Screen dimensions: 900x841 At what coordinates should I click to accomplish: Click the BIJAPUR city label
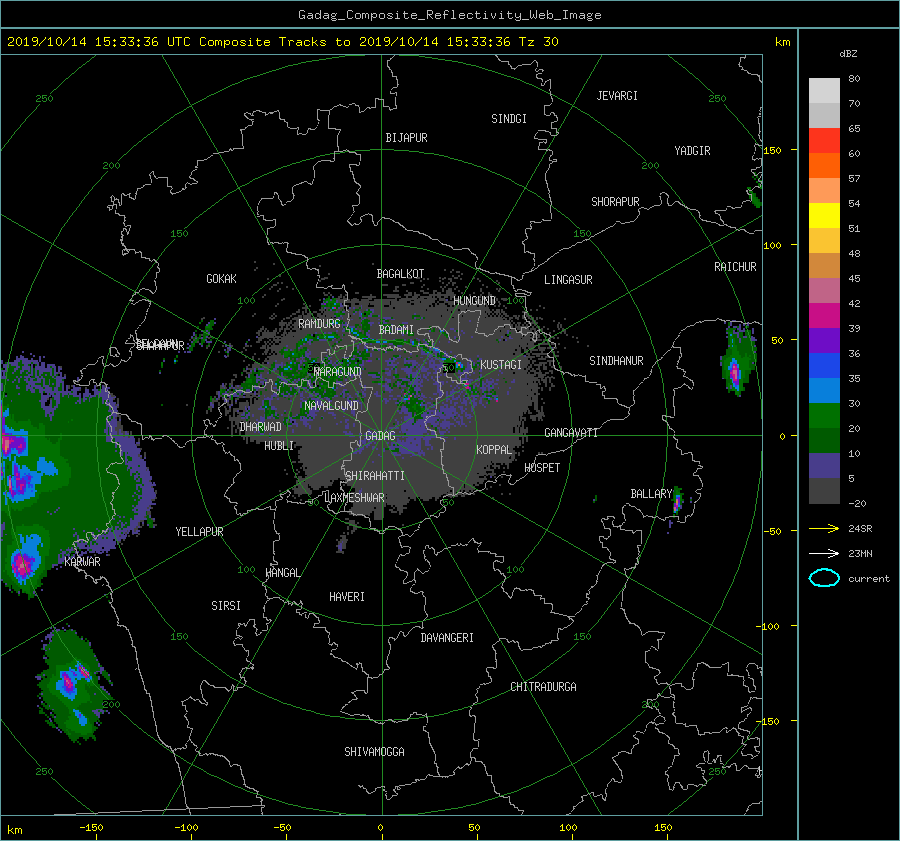coord(406,138)
